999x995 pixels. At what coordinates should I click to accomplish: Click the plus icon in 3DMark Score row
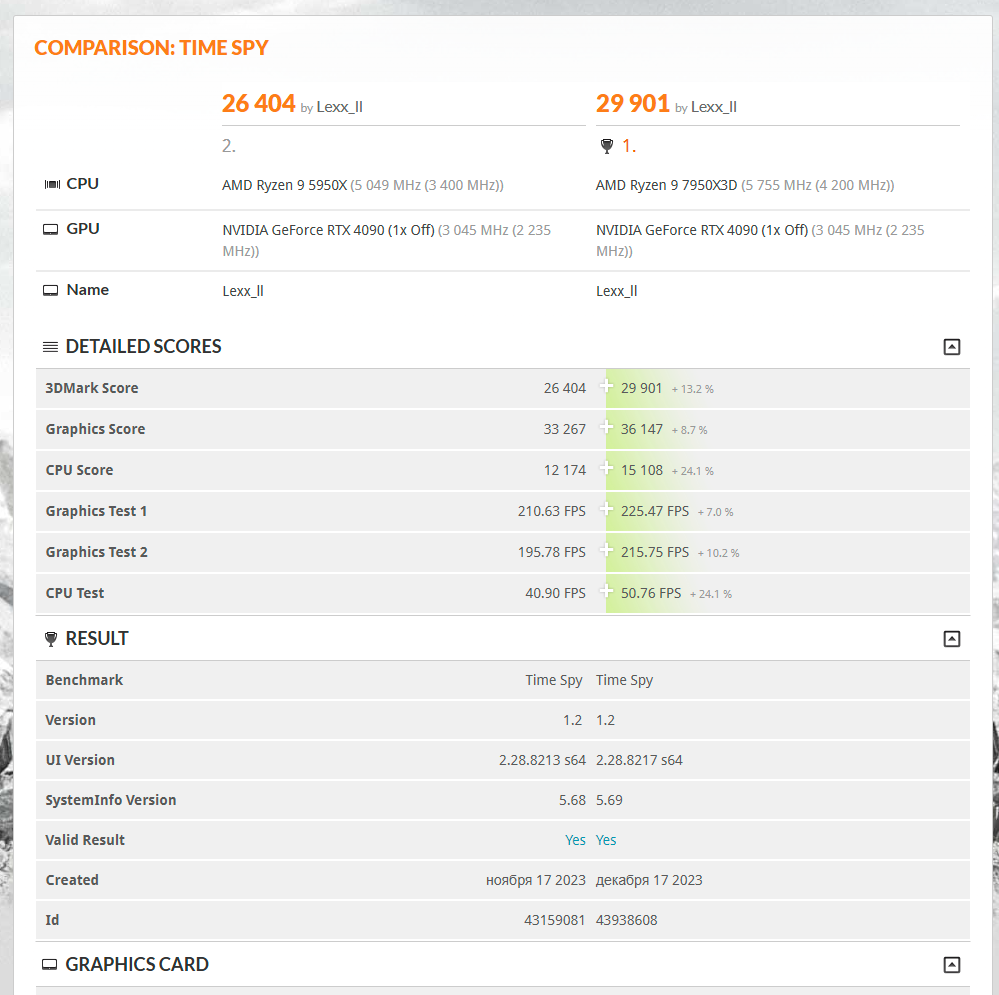coord(606,387)
